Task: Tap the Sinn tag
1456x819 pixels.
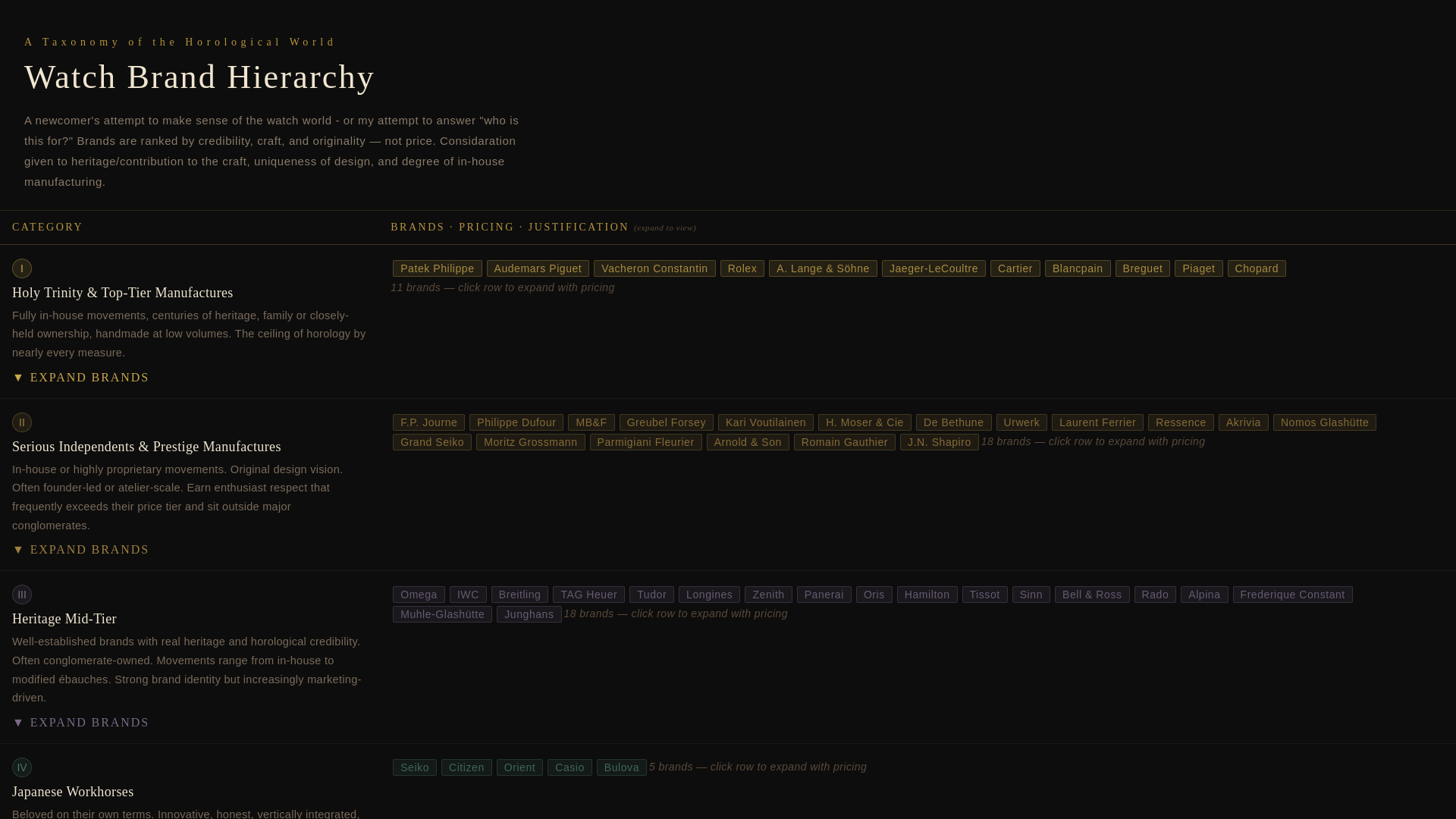Action: point(1031,595)
